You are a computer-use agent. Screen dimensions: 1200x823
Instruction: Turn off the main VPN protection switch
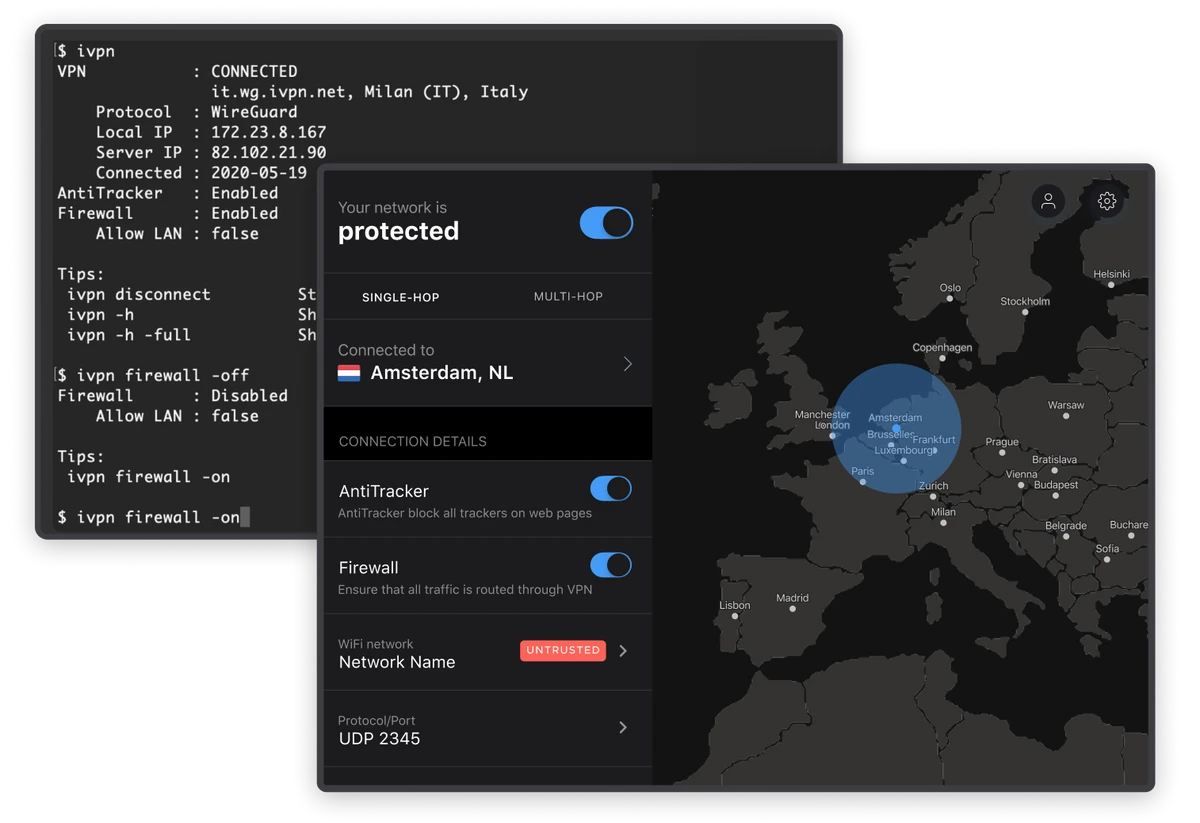coord(606,223)
